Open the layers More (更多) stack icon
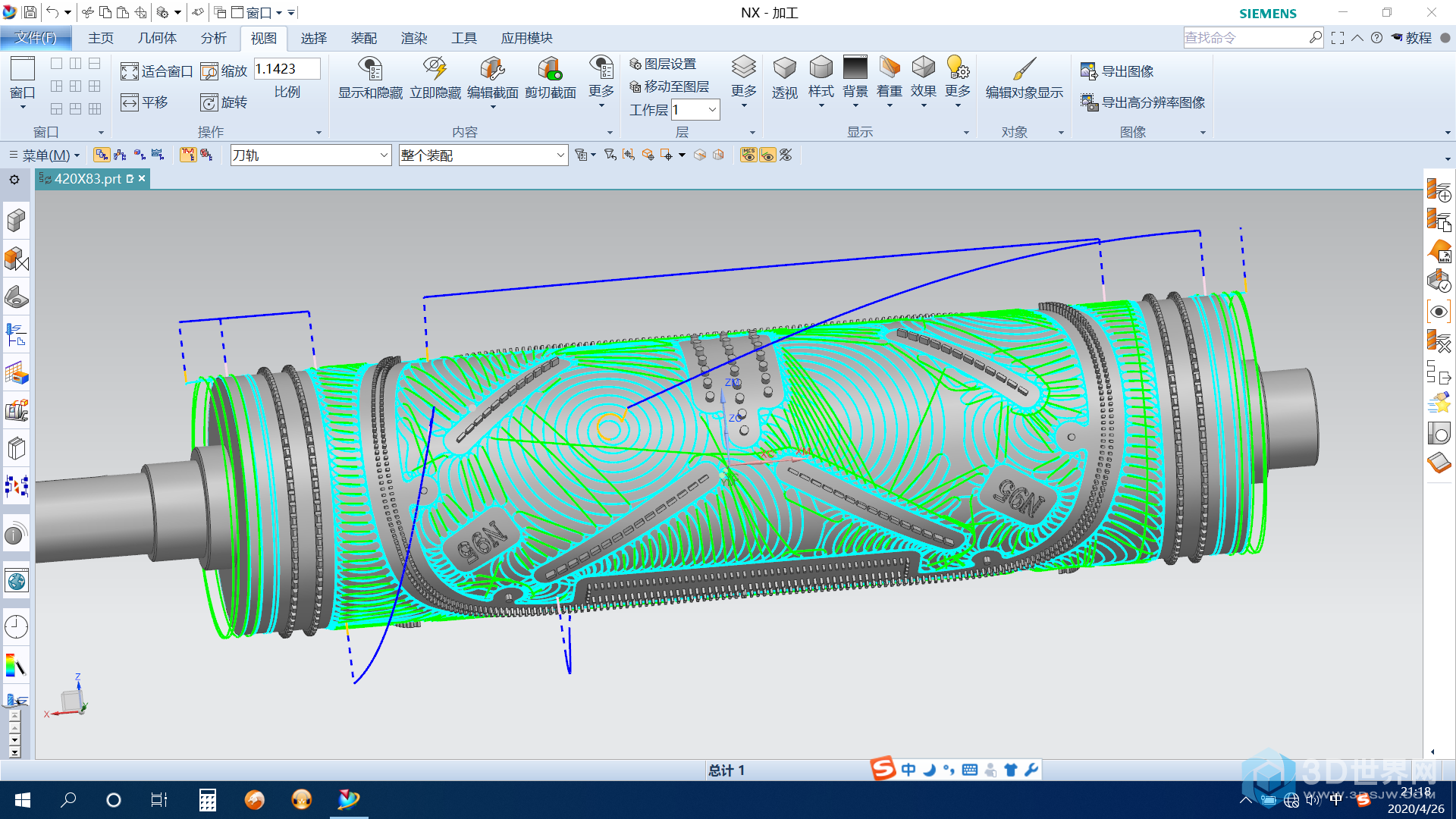The width and height of the screenshot is (1456, 819). (743, 67)
